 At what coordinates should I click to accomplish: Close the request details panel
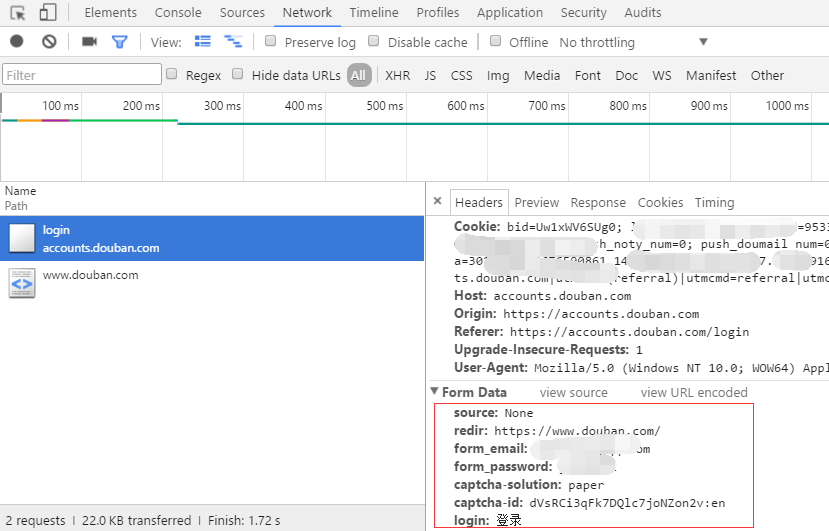coord(437,201)
